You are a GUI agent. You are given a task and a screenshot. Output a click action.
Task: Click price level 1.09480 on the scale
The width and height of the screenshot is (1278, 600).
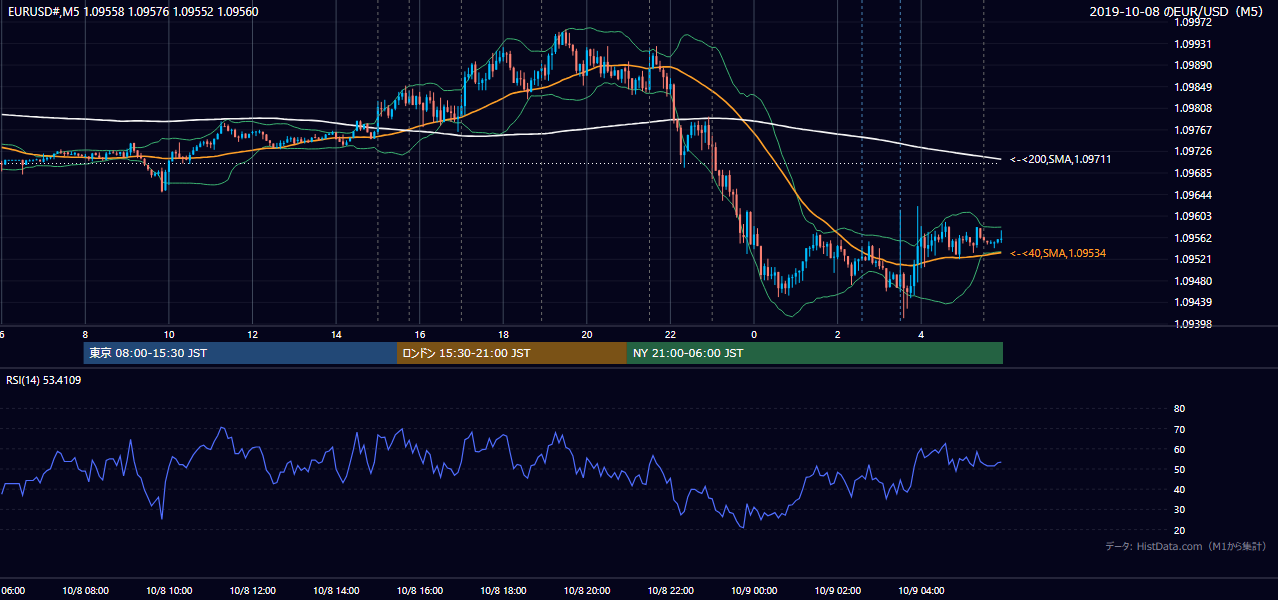(1193, 281)
